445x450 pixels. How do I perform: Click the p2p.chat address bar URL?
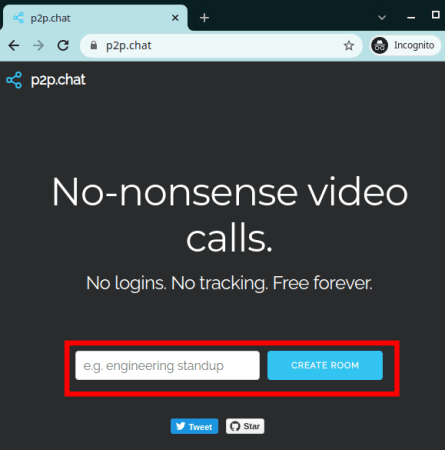pos(129,45)
